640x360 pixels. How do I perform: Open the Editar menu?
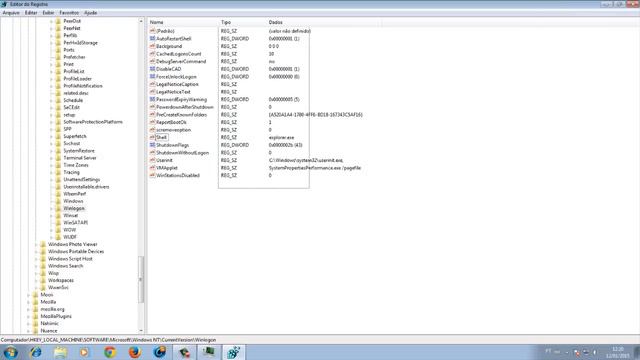(x=31, y=13)
